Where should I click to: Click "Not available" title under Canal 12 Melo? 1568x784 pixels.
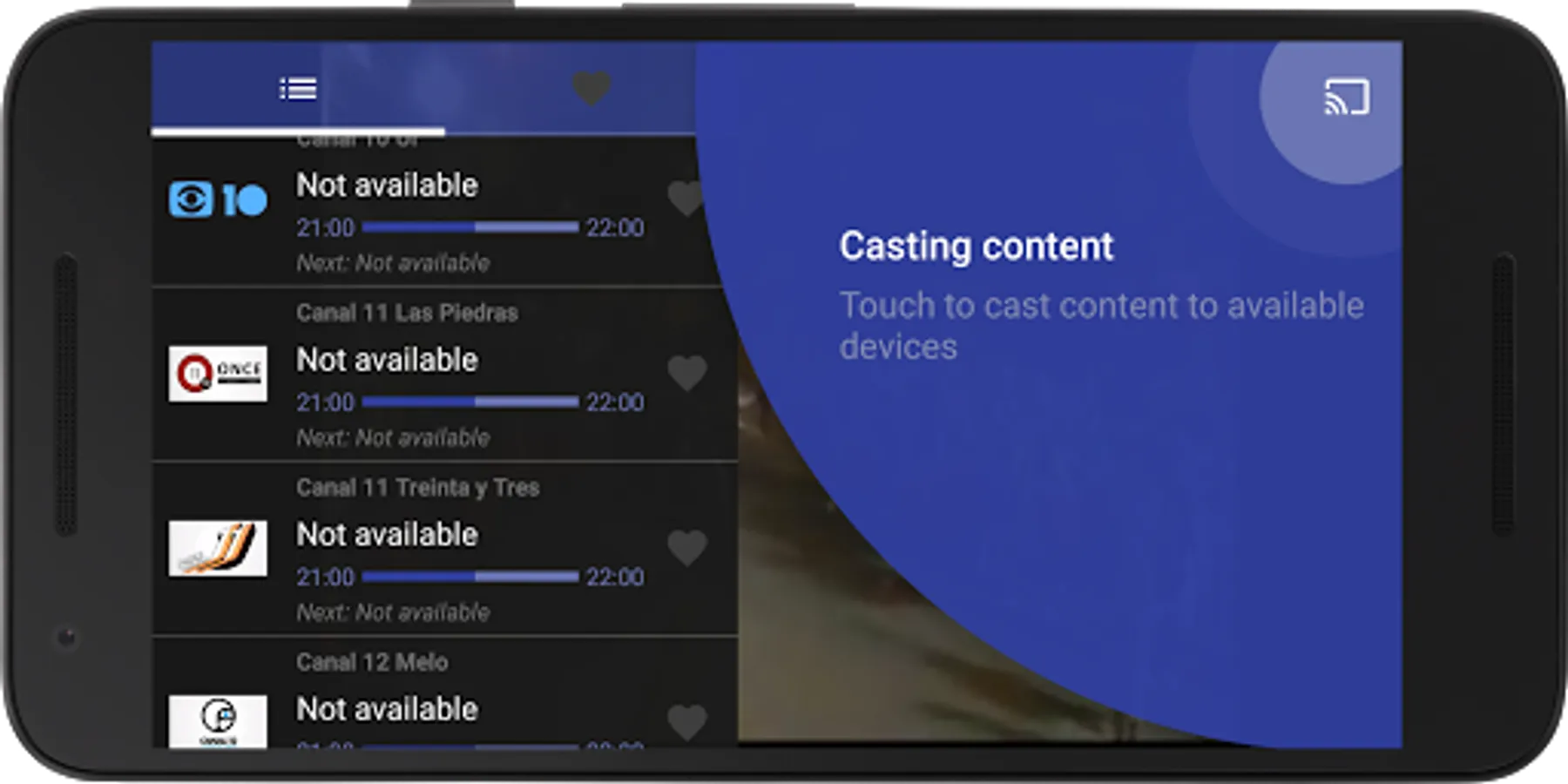click(x=387, y=709)
